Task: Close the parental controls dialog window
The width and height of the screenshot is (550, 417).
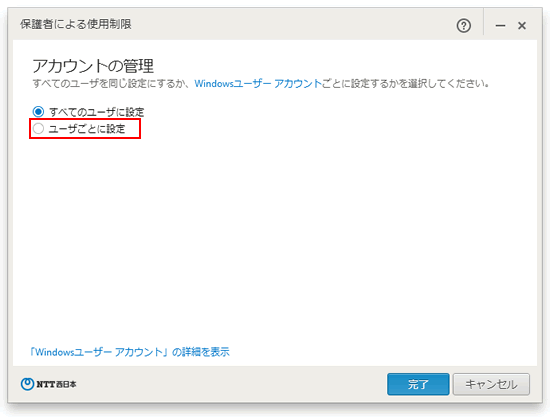Action: pyautogui.click(x=522, y=26)
